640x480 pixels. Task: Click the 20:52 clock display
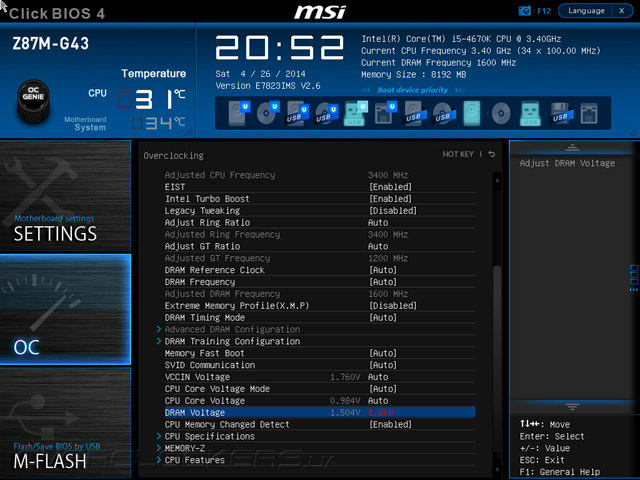tap(280, 47)
